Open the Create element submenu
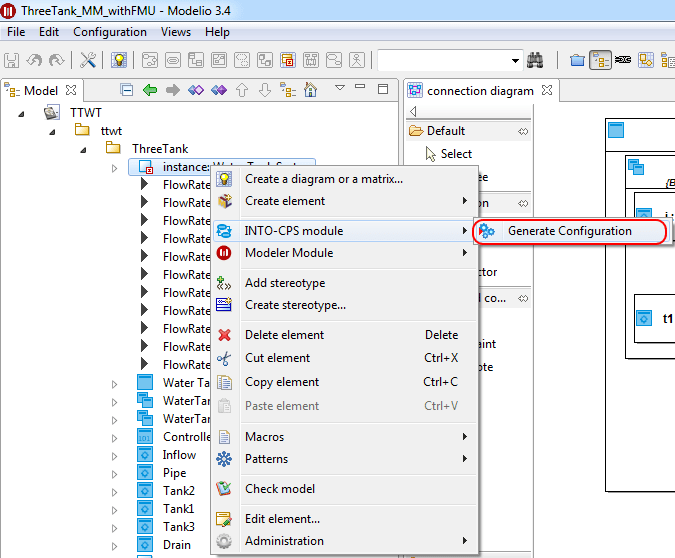 click(x=345, y=201)
